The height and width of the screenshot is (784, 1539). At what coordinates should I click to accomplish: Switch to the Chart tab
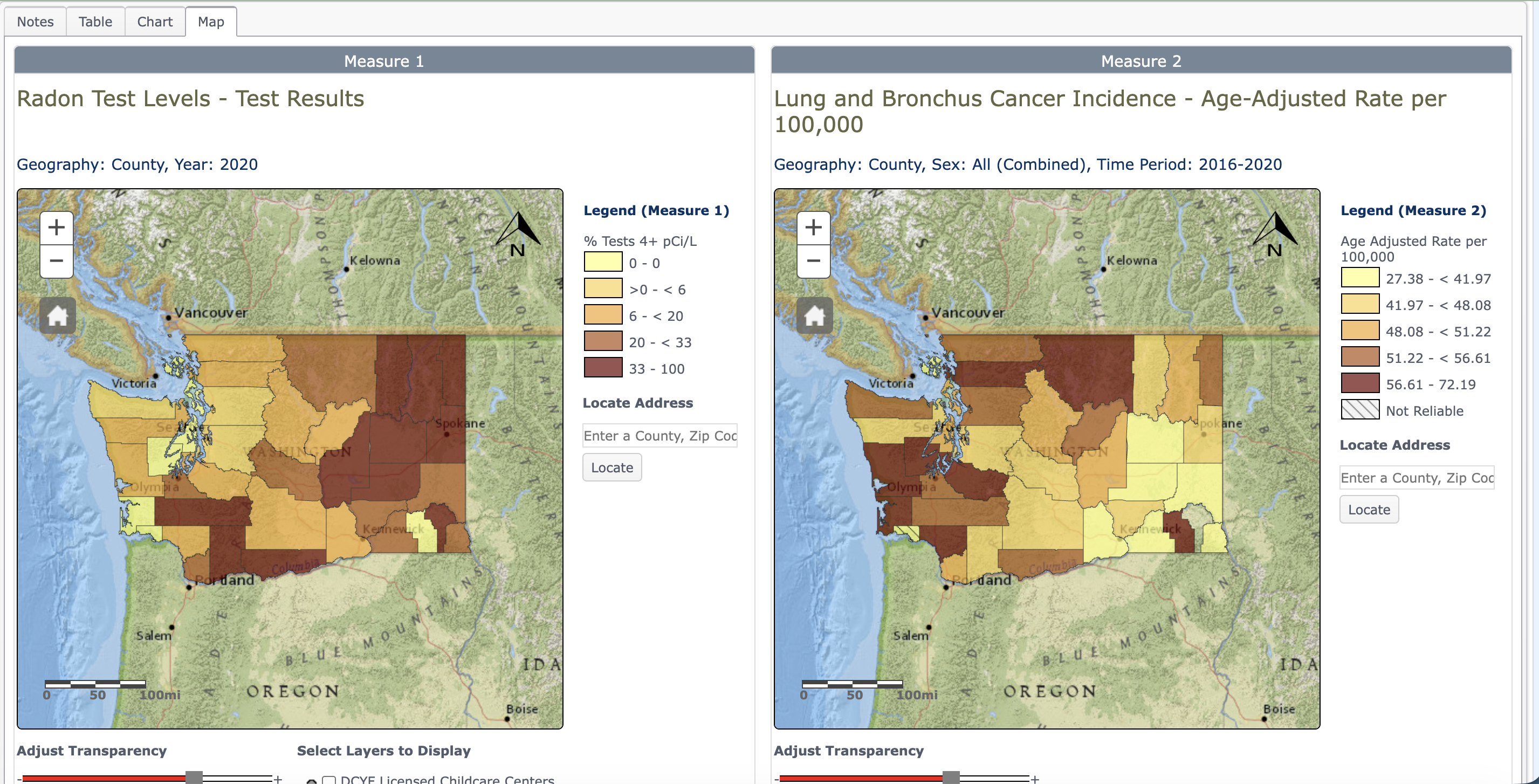[155, 22]
